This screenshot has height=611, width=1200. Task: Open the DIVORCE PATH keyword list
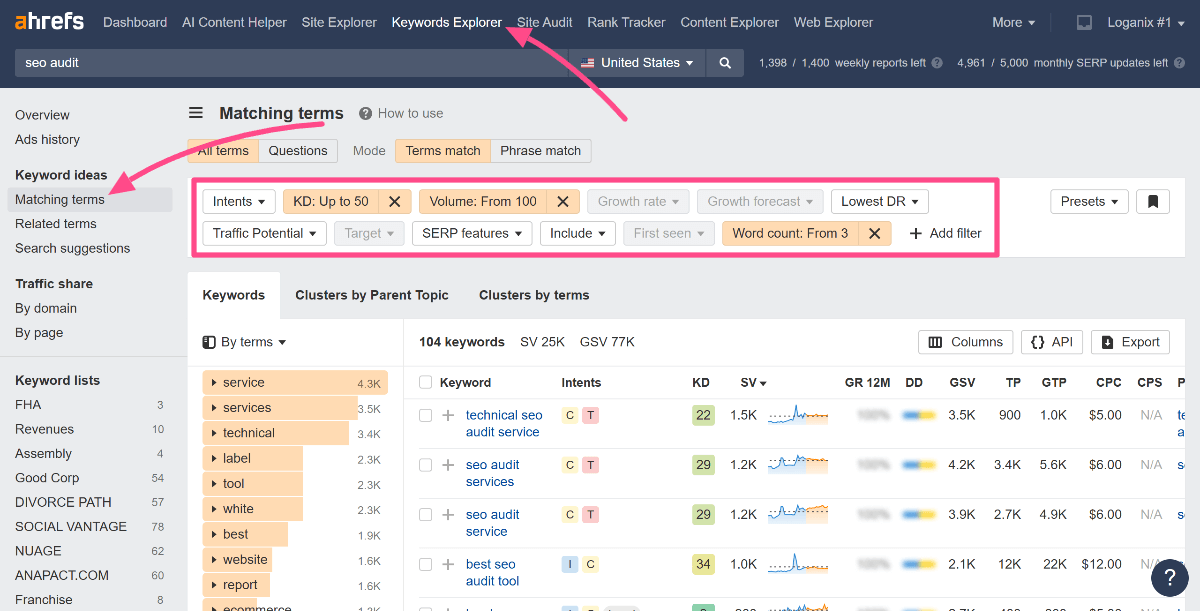coord(63,502)
